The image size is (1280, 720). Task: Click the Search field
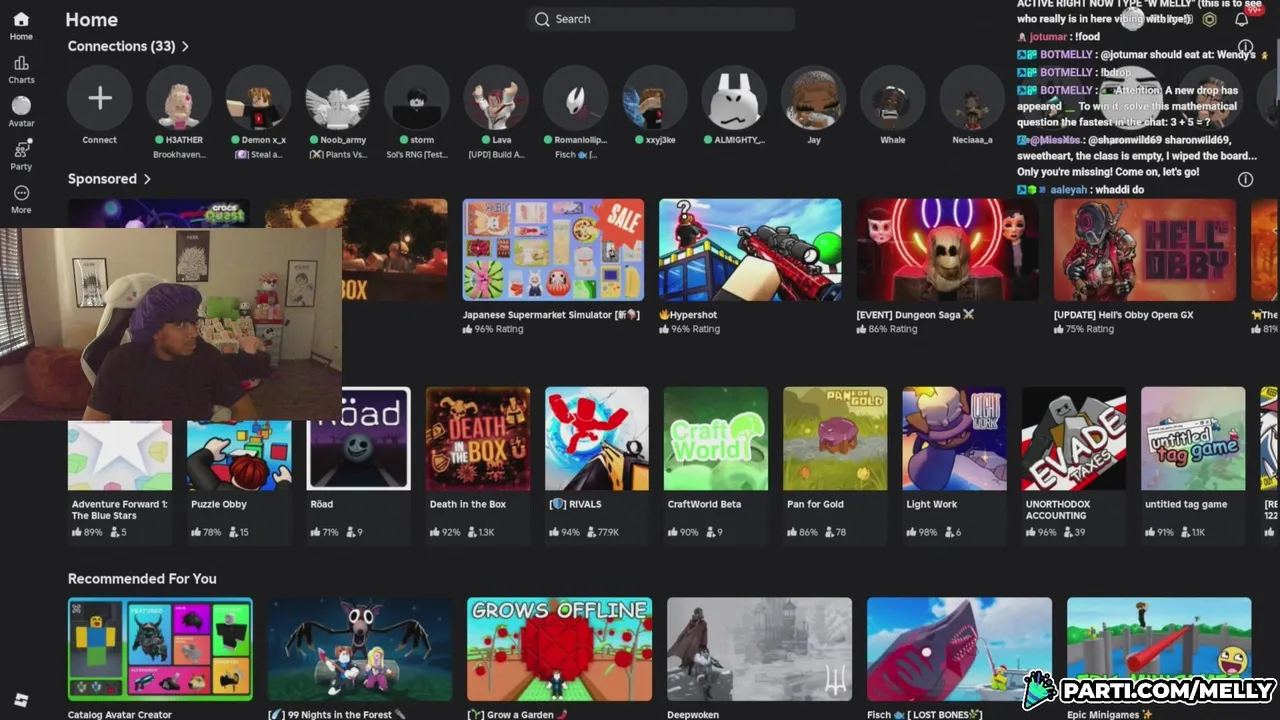point(661,19)
